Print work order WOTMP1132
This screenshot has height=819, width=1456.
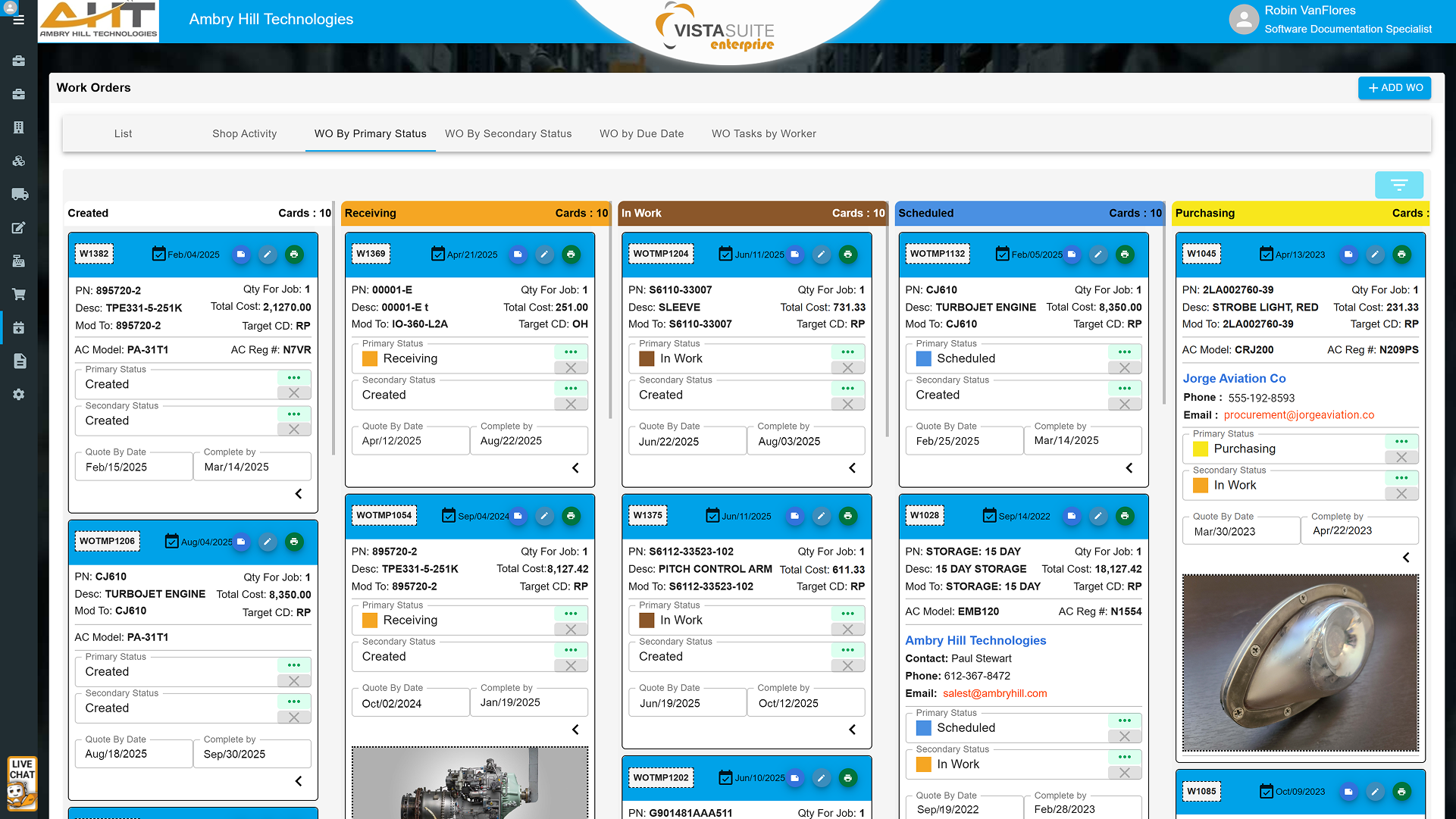[x=1125, y=255]
